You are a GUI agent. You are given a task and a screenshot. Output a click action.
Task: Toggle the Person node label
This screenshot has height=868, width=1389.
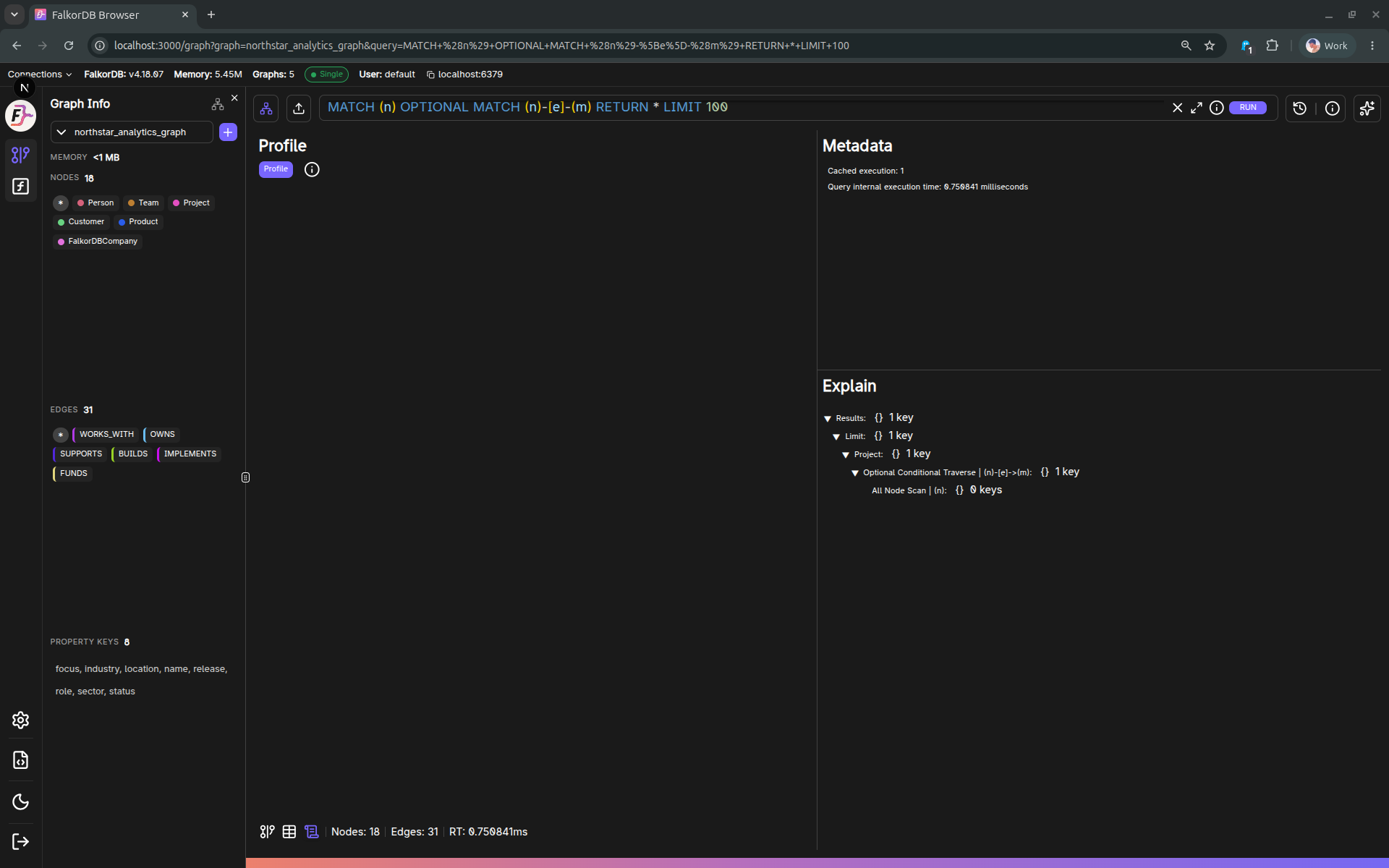(95, 203)
